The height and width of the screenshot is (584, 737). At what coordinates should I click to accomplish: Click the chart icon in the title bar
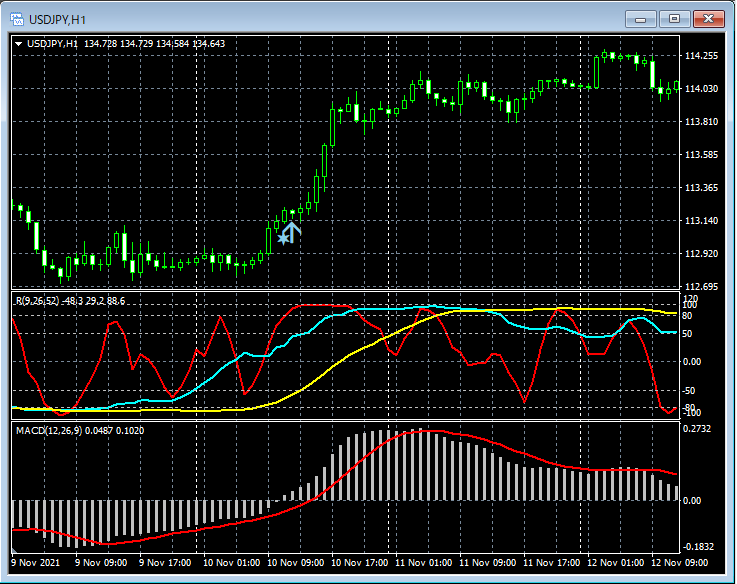[18, 19]
